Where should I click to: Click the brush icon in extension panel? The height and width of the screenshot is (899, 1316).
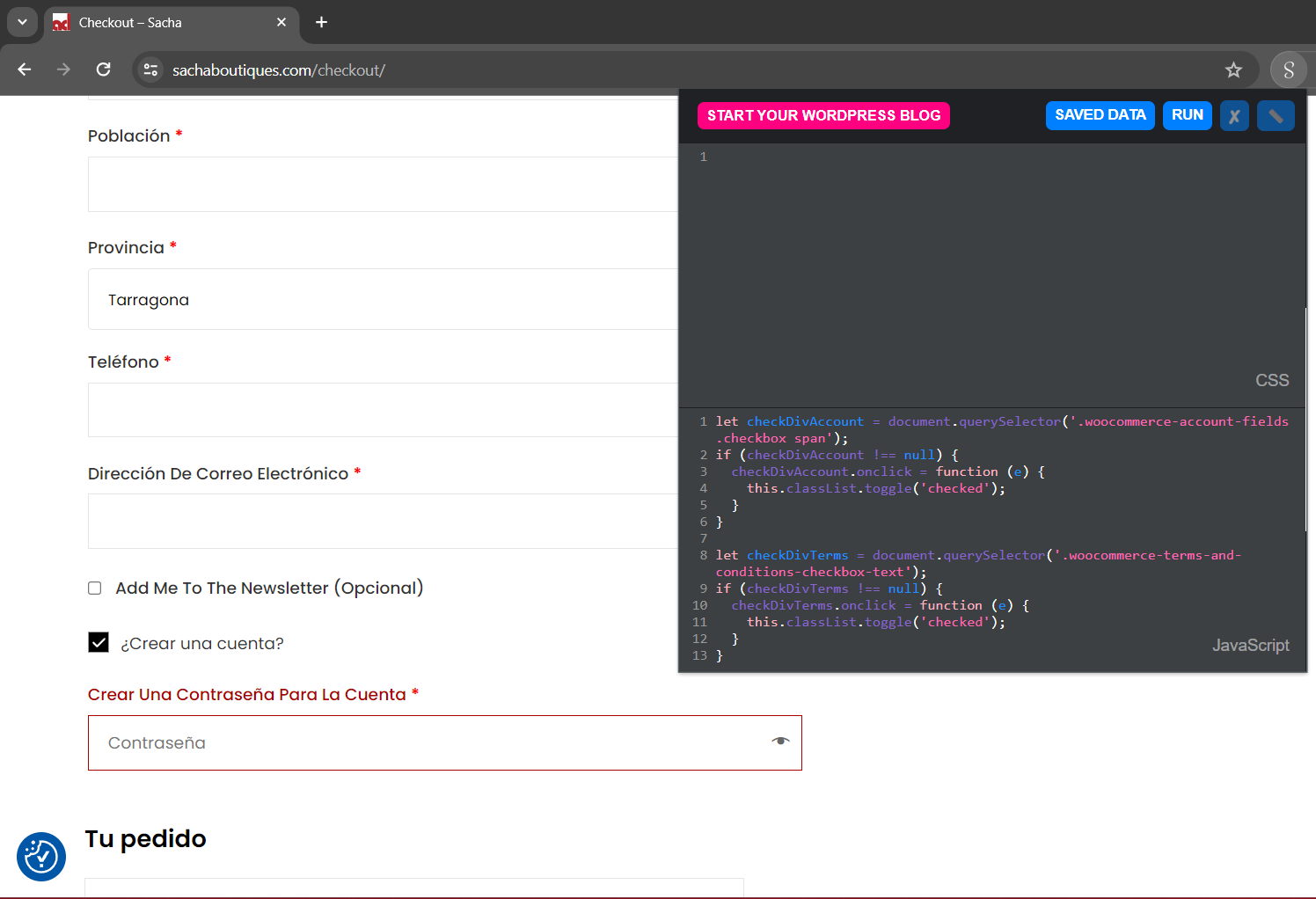click(x=1276, y=116)
